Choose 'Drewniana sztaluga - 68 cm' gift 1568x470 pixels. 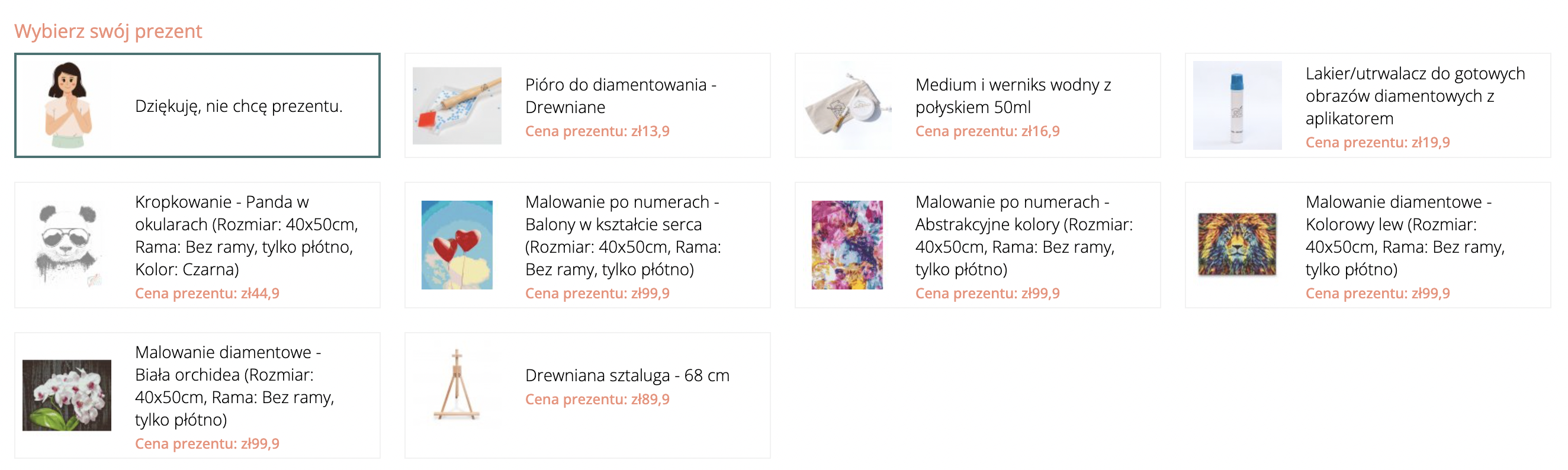coord(627,376)
